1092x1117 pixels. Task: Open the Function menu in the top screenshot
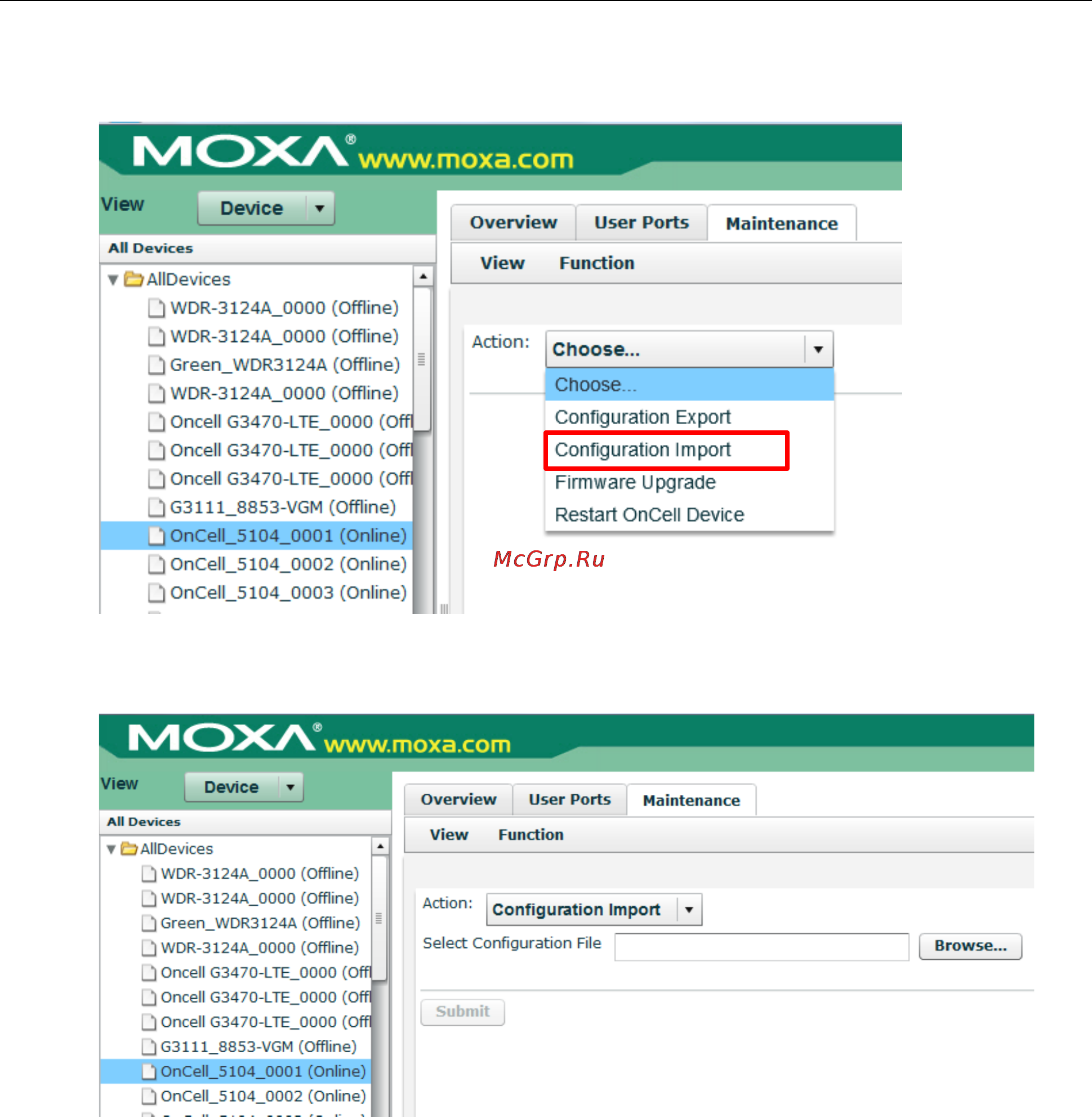point(596,263)
